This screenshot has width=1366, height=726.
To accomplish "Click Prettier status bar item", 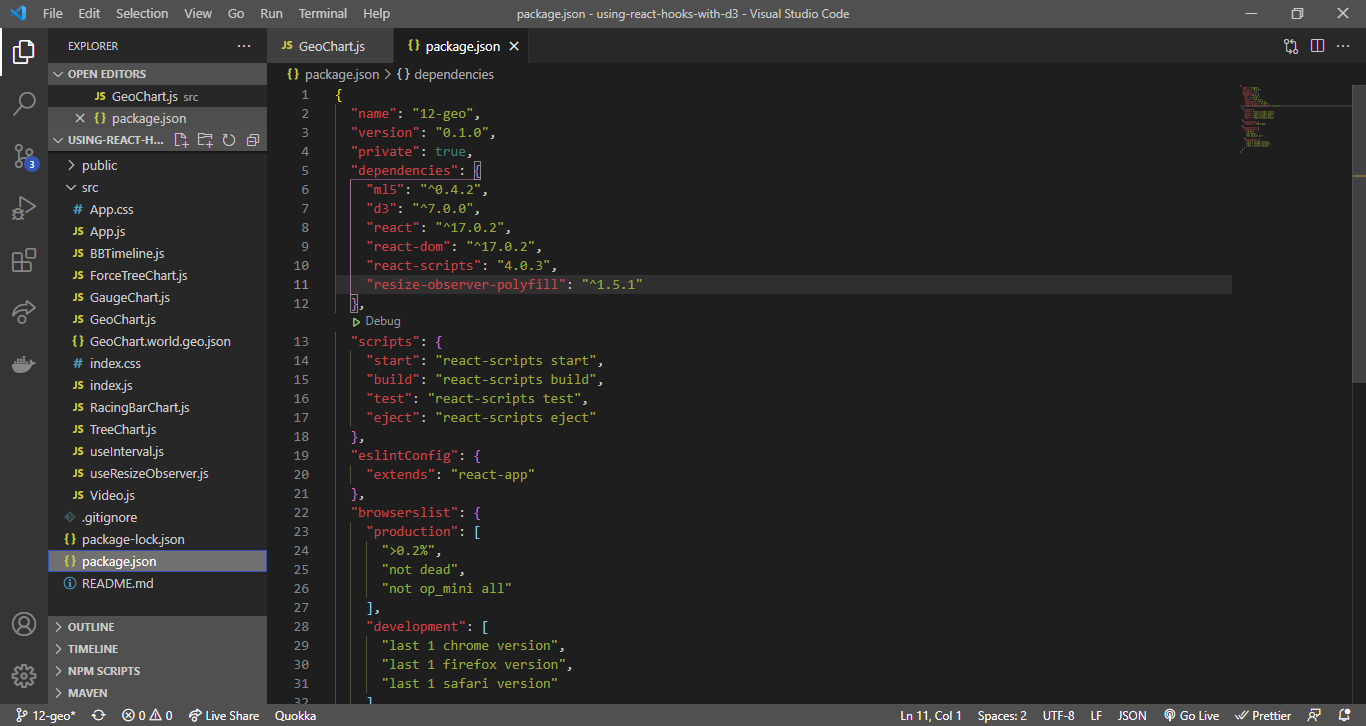I will (x=1263, y=715).
